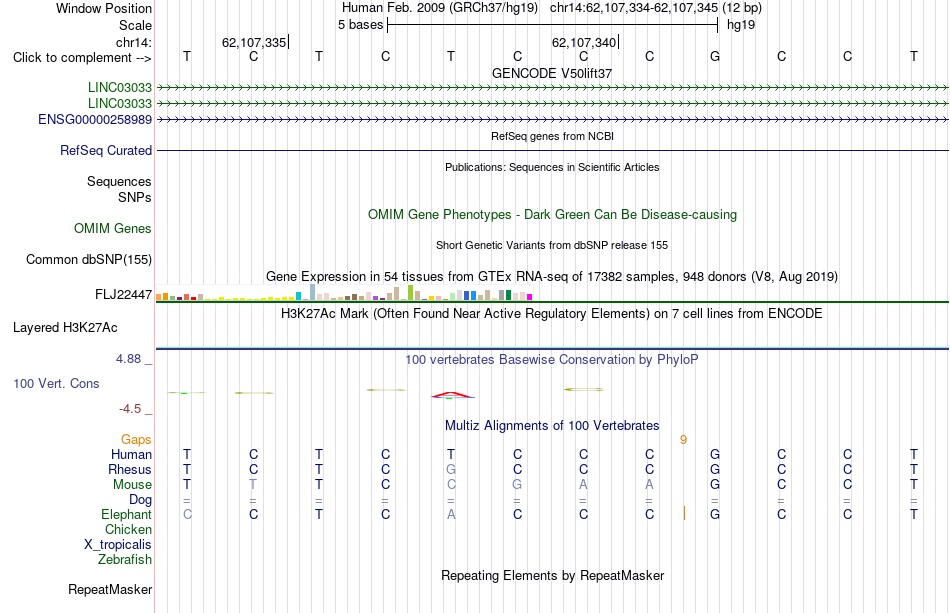Click the chr14: label
This screenshot has height=613, width=950.
[x=134, y=42]
